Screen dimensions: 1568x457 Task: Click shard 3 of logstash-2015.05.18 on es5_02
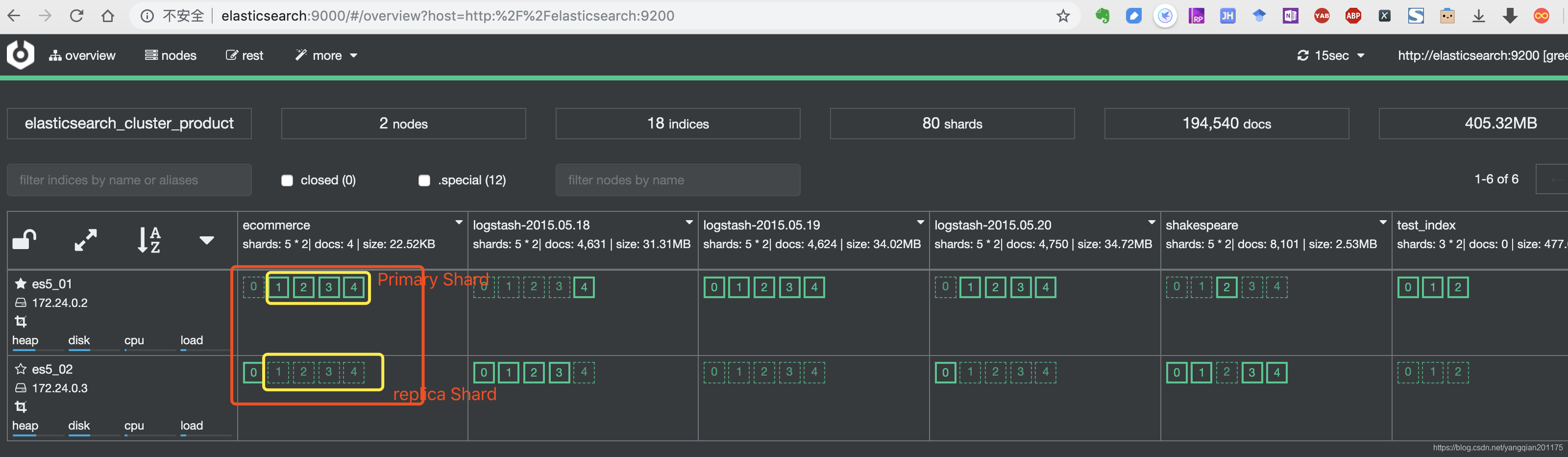559,372
